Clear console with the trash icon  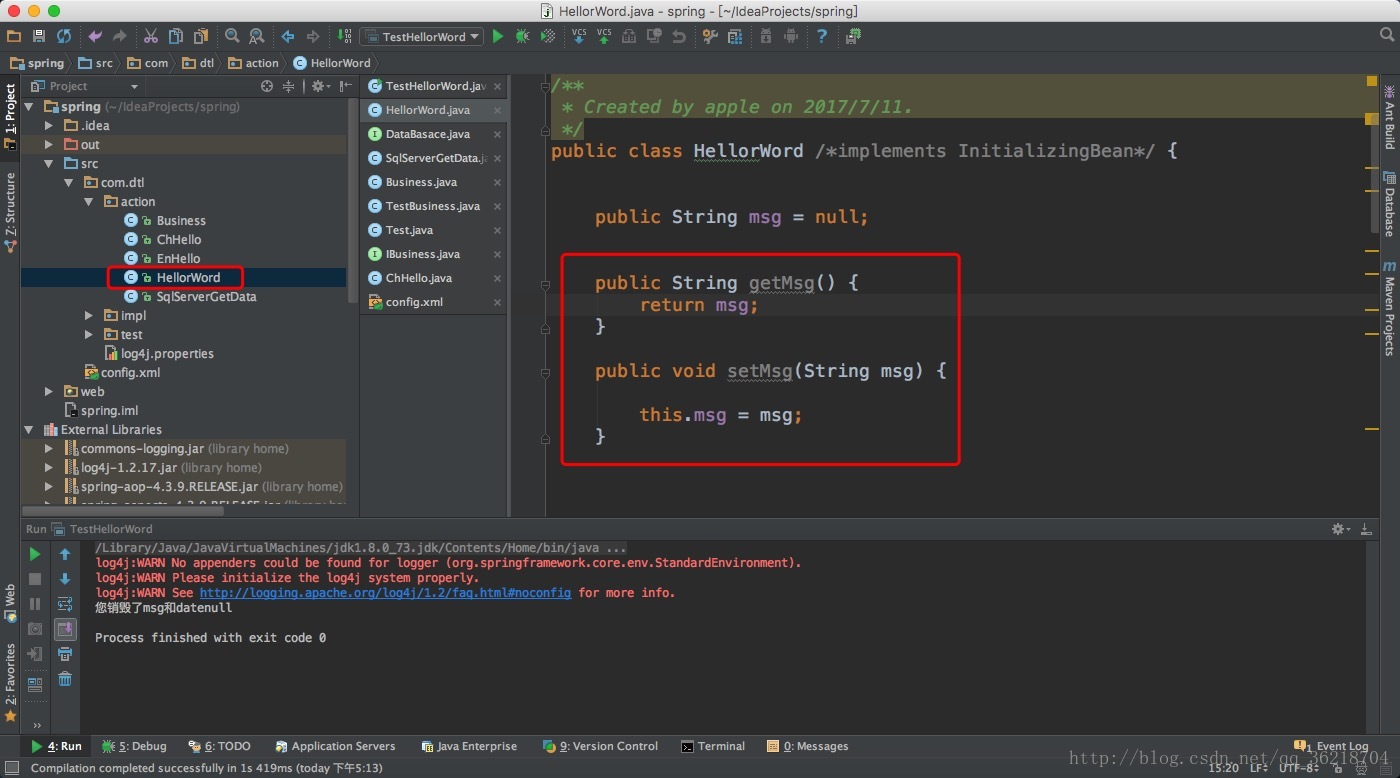(x=65, y=679)
